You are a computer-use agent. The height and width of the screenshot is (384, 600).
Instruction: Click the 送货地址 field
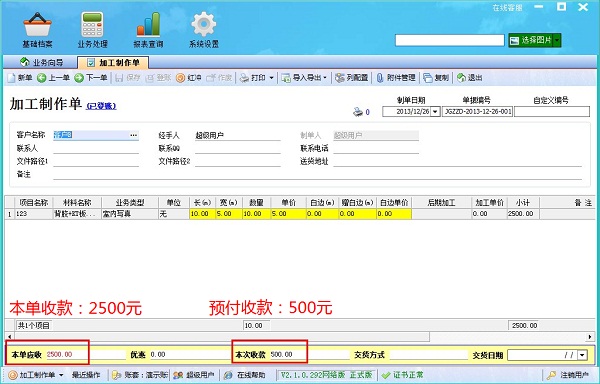click(457, 161)
